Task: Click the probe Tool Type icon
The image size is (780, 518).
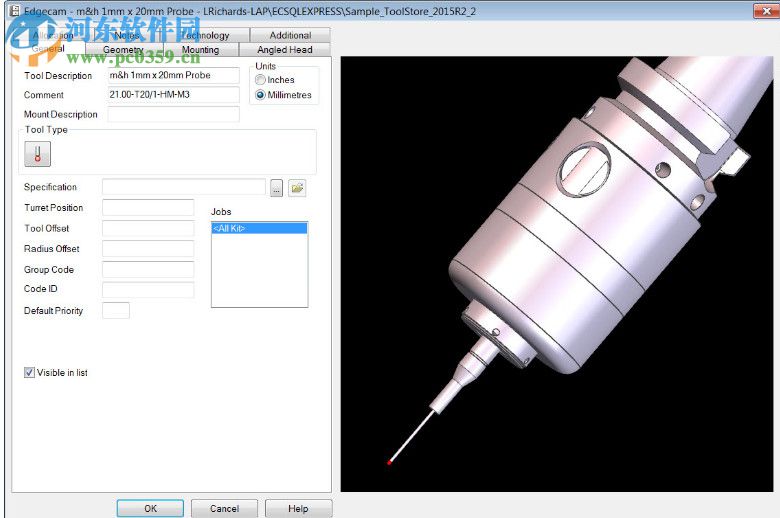Action: [37, 154]
